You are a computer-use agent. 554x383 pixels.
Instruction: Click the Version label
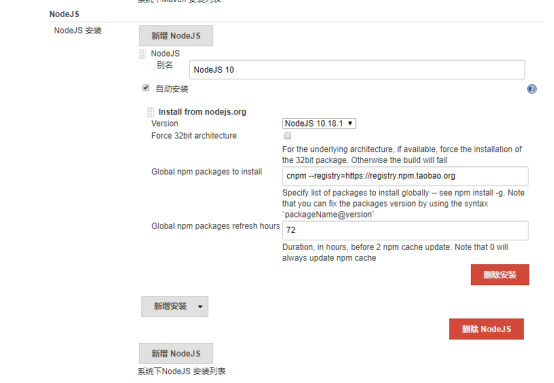tap(165, 123)
